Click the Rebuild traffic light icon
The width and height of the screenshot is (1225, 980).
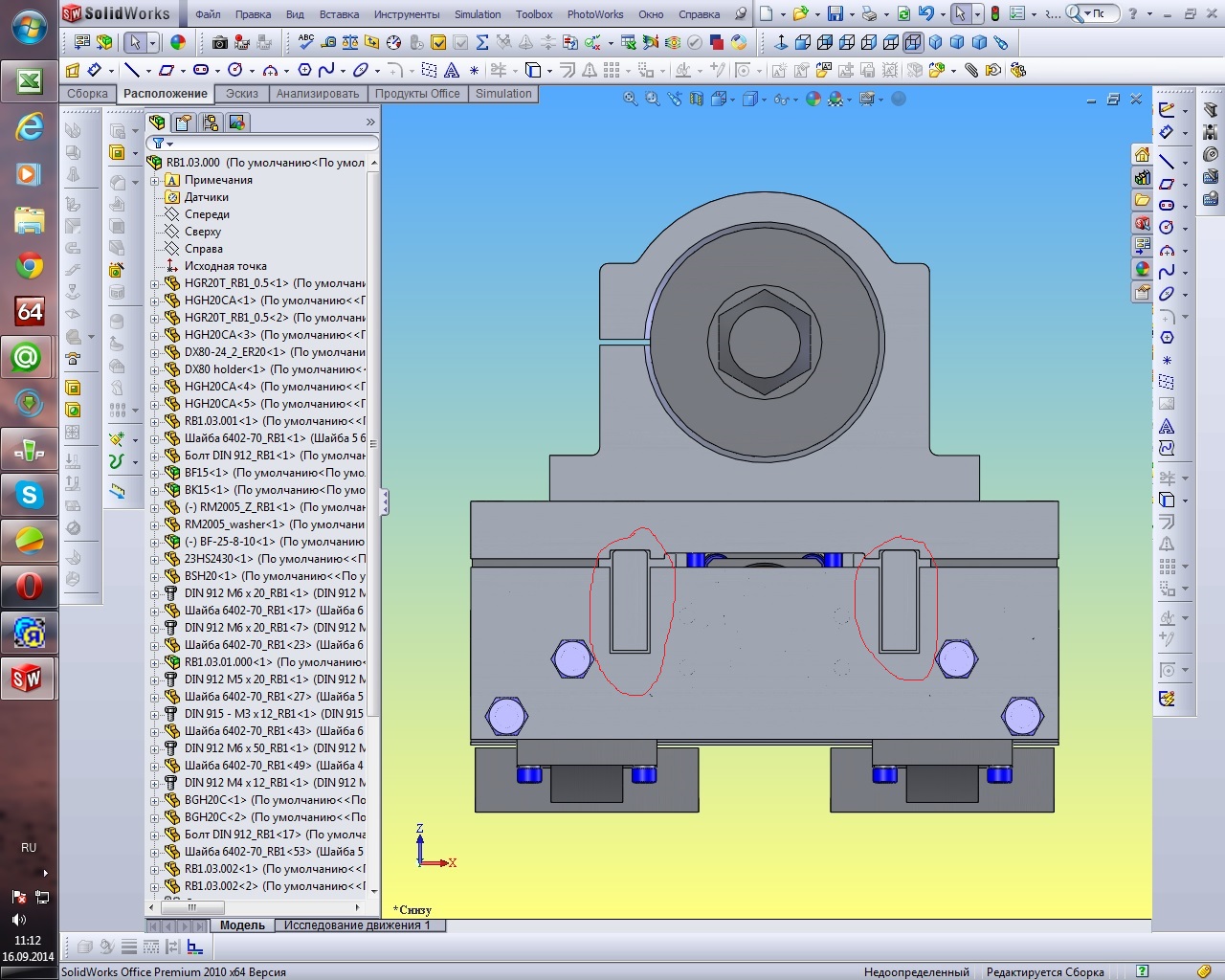[x=995, y=13]
